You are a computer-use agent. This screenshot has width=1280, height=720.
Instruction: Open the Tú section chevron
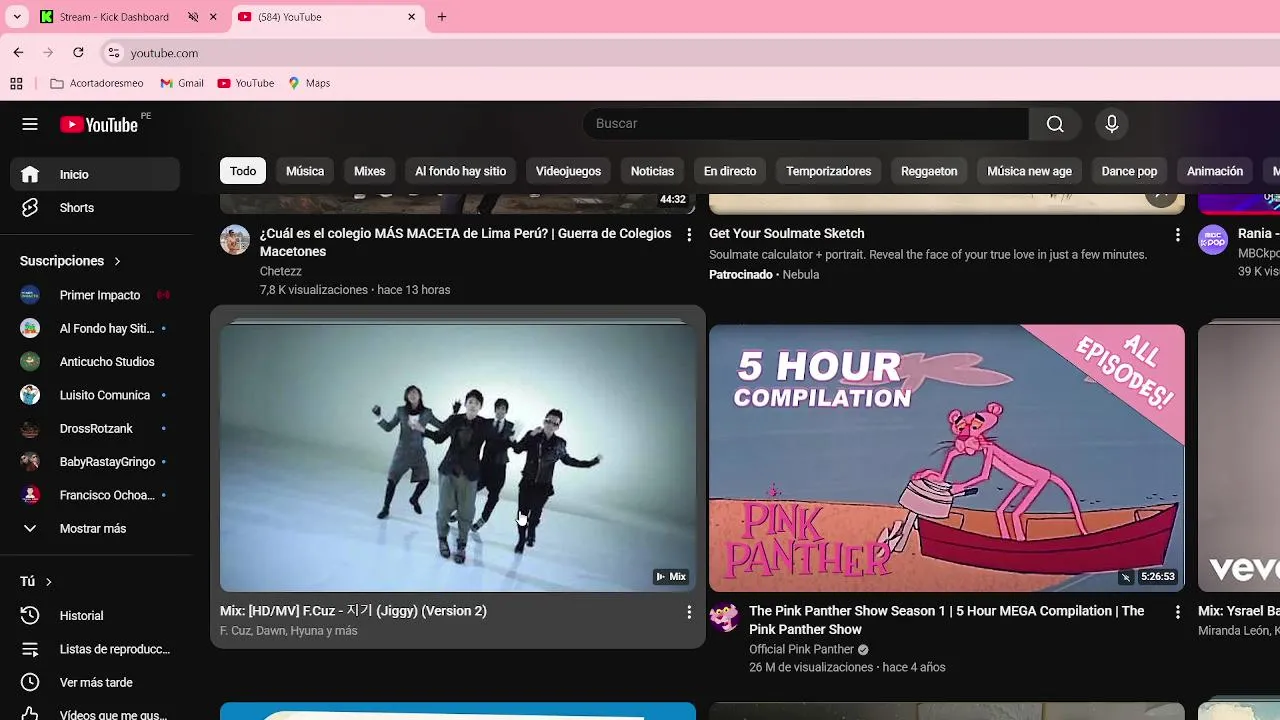pyautogui.click(x=48, y=582)
